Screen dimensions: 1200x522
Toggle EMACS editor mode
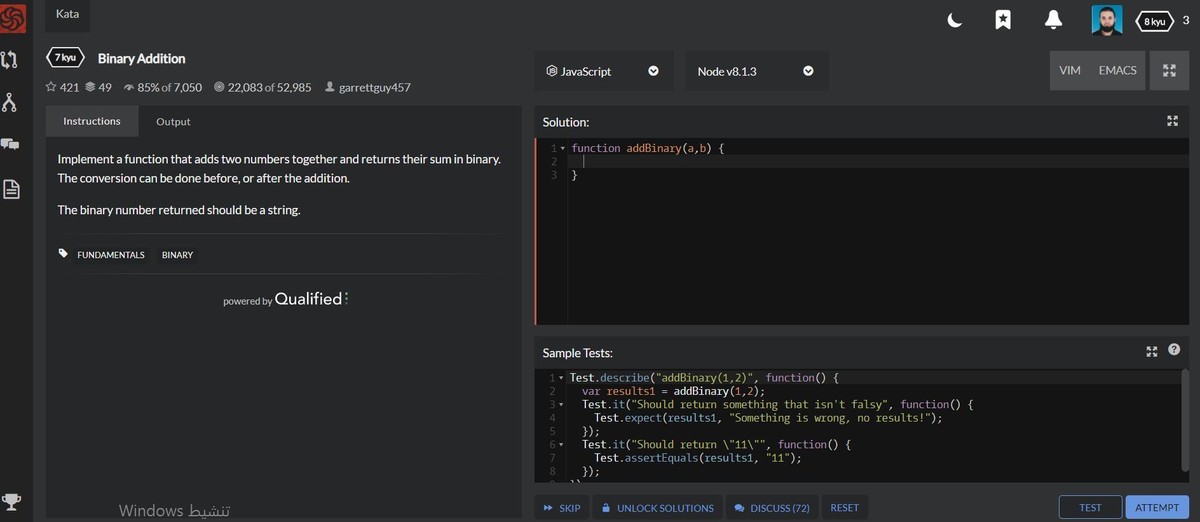coord(1117,71)
